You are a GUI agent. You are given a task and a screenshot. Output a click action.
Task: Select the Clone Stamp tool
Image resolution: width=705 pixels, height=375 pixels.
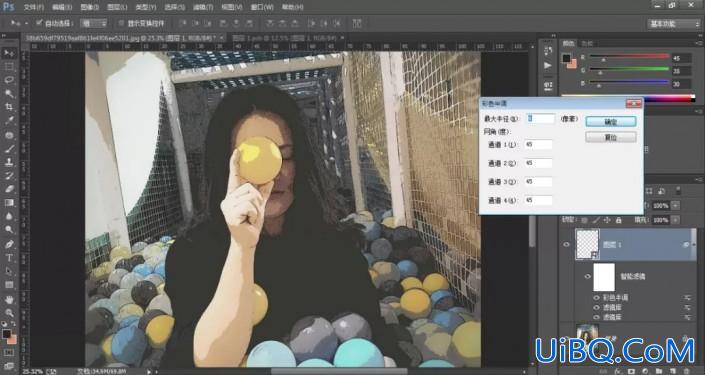[9, 162]
